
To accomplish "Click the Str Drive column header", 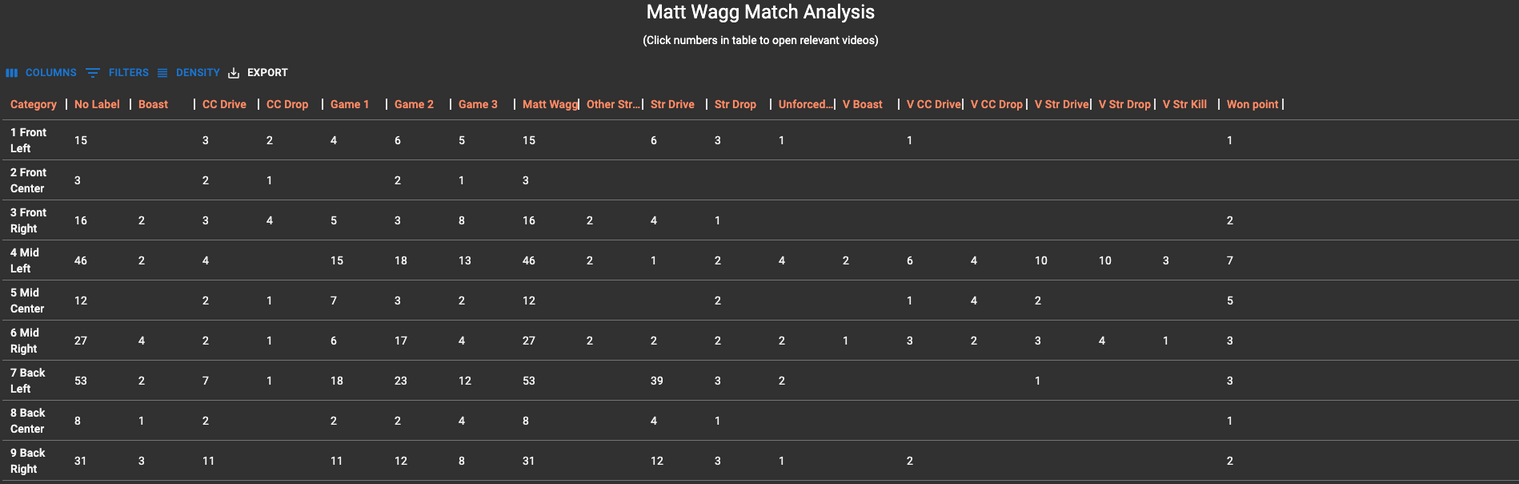I will pos(672,104).
